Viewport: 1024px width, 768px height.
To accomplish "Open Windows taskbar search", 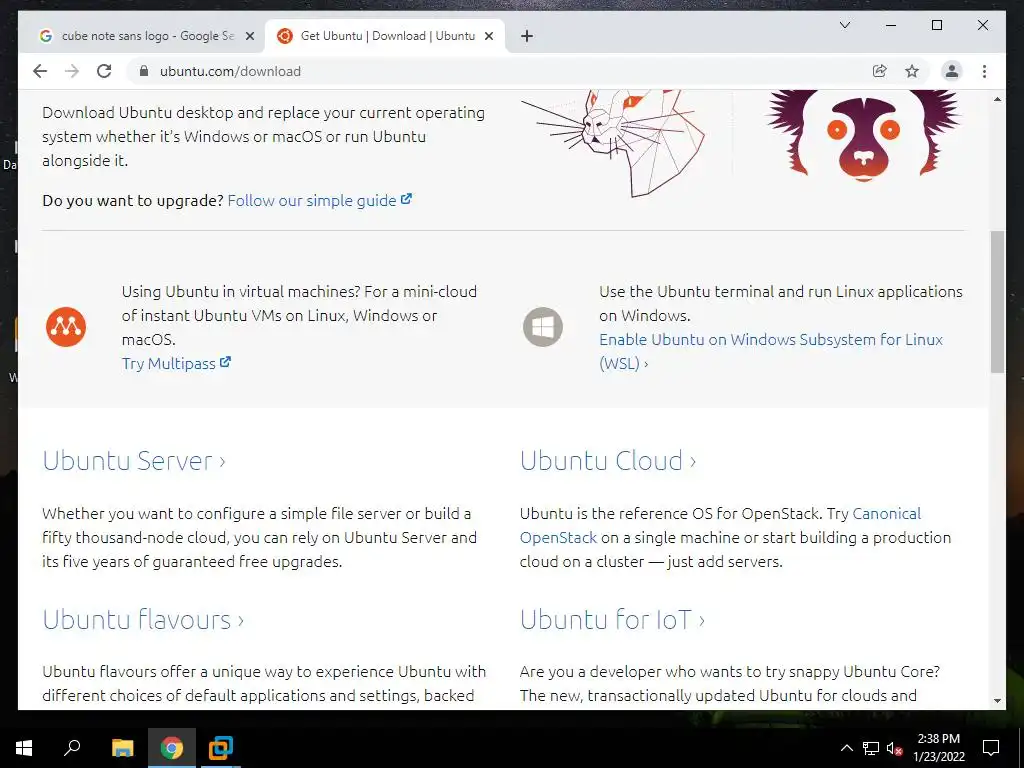I will [72, 748].
